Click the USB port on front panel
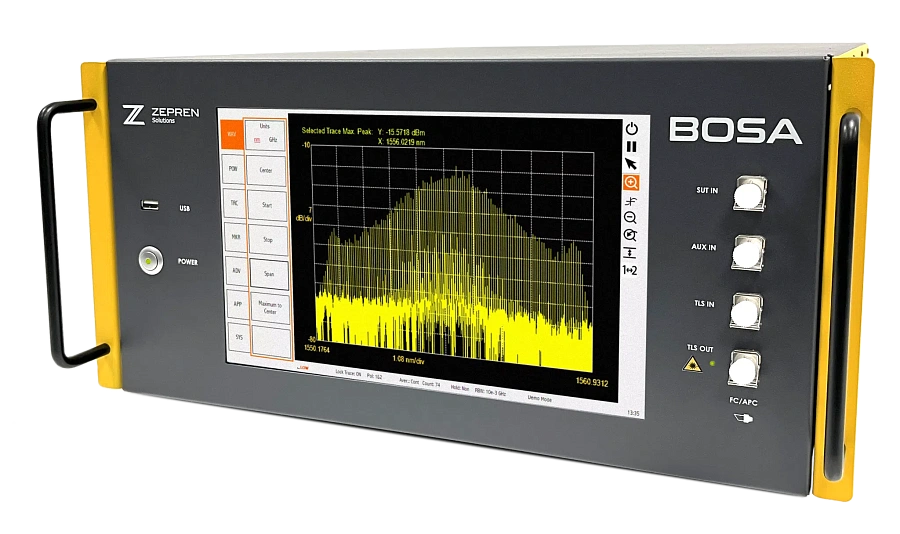This screenshot has height=534, width=900. coord(150,205)
